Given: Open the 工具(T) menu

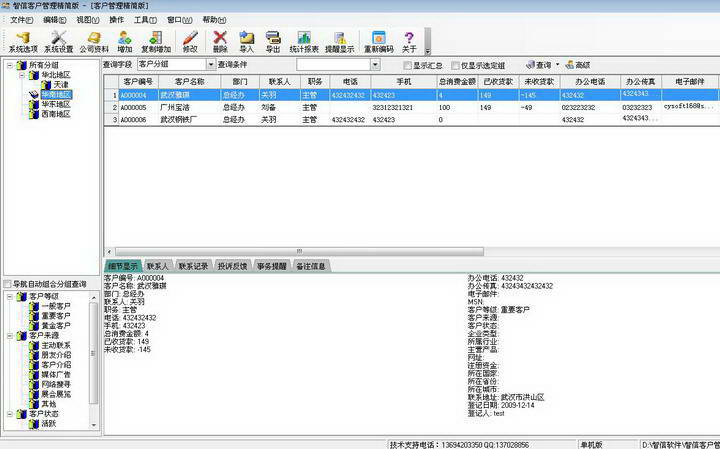Looking at the screenshot, I should [x=146, y=20].
